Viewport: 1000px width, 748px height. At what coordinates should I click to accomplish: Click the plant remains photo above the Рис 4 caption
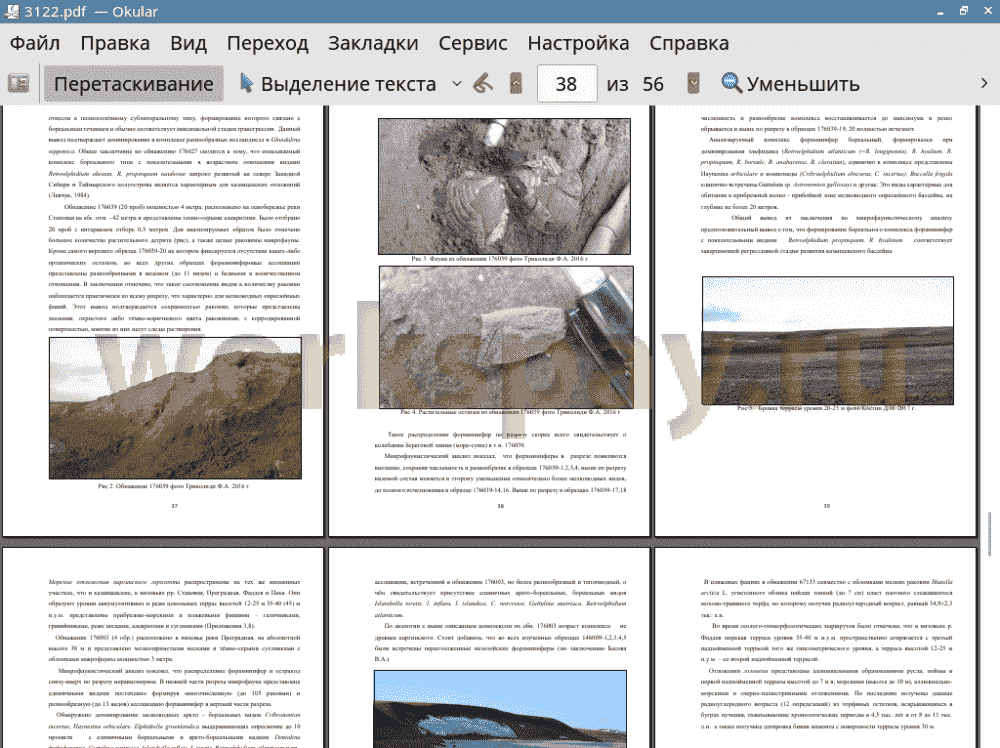click(x=506, y=337)
